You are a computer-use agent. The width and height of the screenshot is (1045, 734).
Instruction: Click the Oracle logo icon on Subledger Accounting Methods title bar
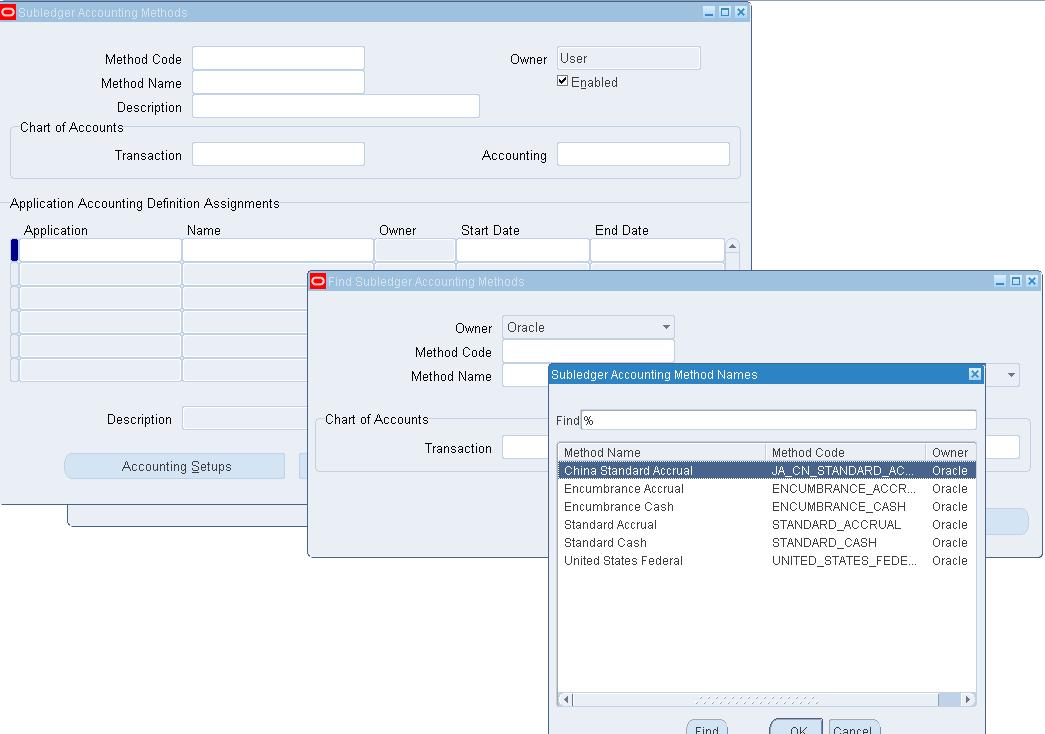coord(11,11)
